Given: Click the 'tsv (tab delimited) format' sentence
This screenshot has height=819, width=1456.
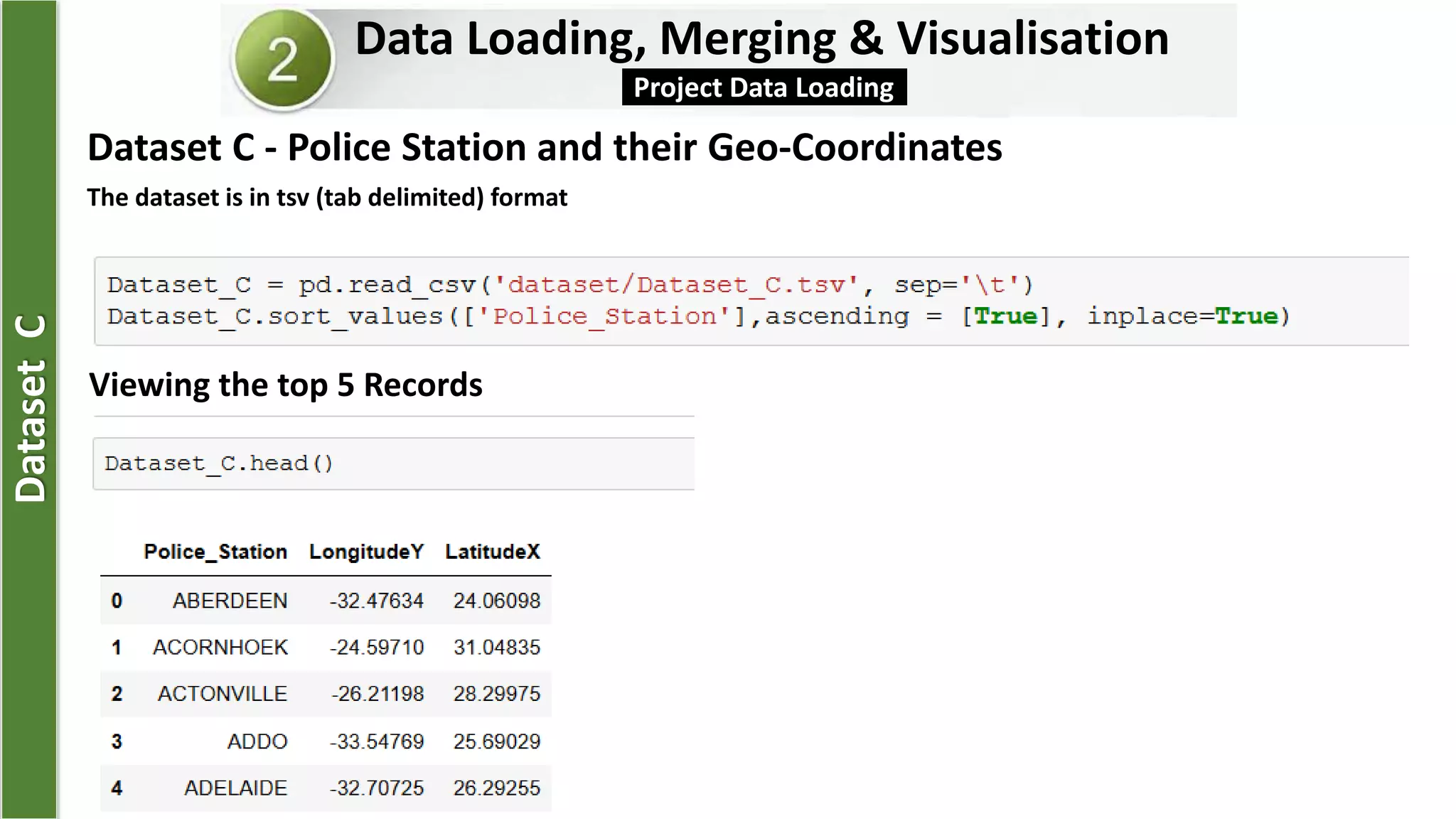Looking at the screenshot, I should tap(327, 197).
